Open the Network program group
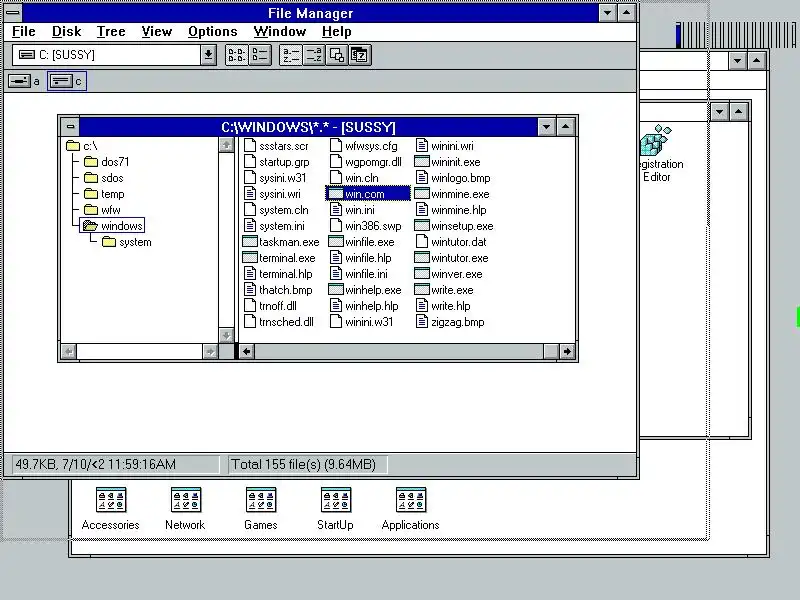Screen dimensions: 800x600 (x=185, y=509)
